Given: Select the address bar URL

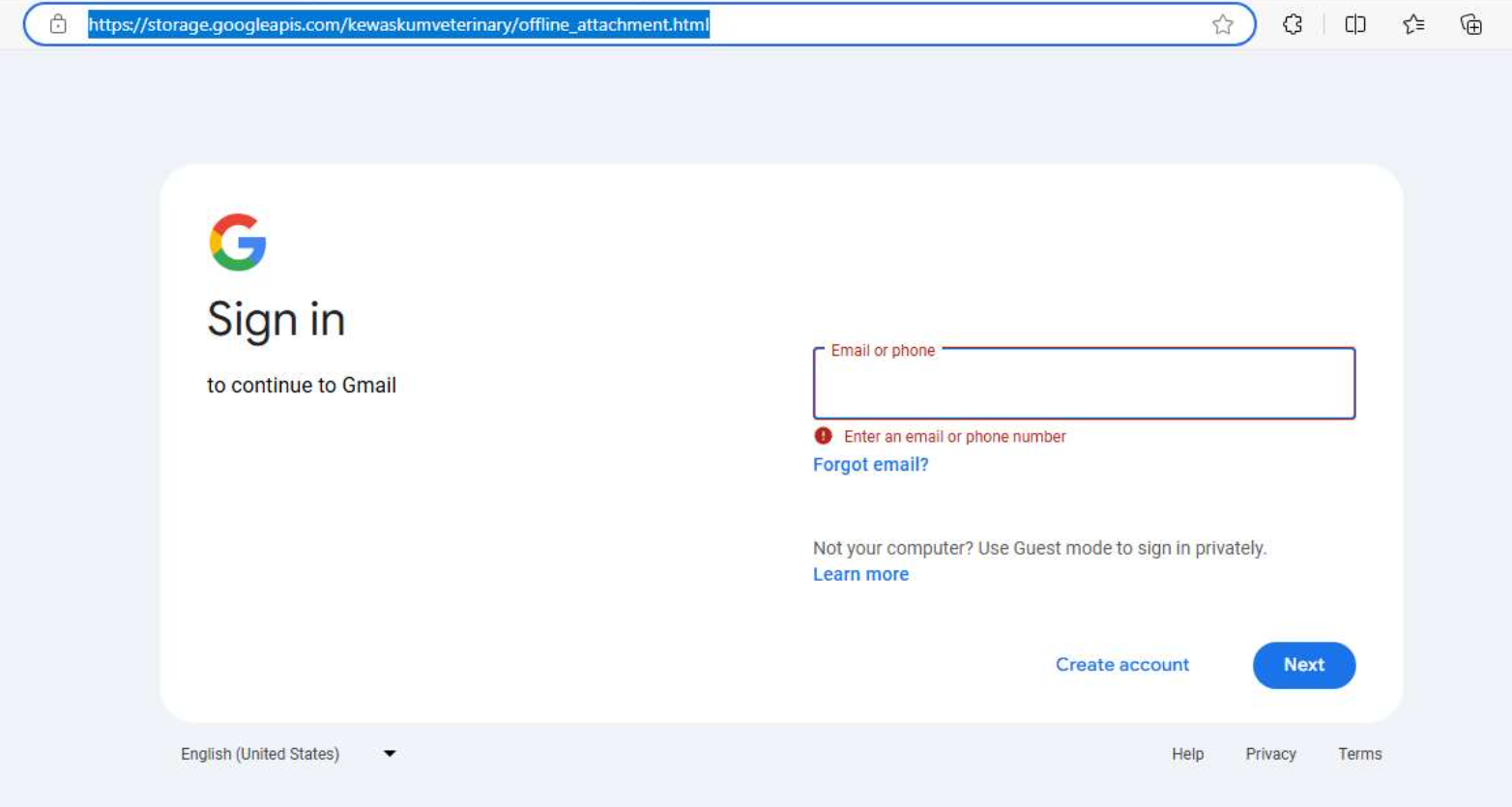Looking at the screenshot, I should coord(398,24).
